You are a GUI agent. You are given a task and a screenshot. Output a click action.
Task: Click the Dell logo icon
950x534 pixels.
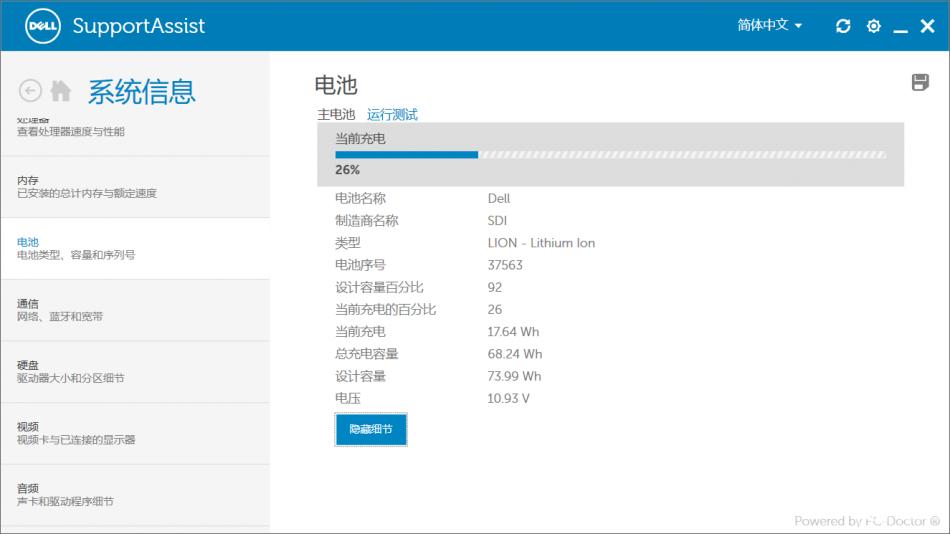tap(42, 26)
